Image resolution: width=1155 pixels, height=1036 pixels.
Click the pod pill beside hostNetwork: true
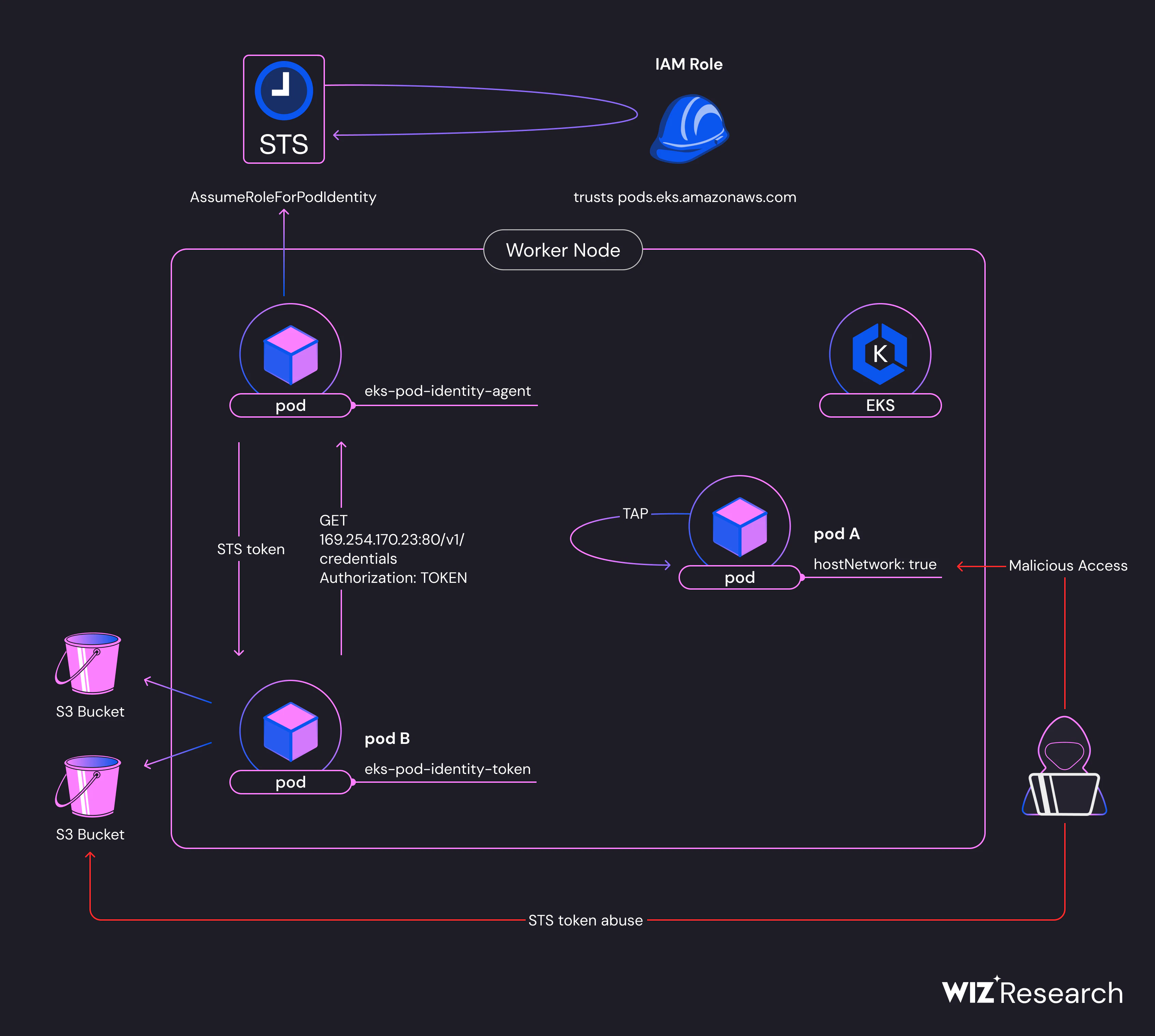(x=739, y=577)
